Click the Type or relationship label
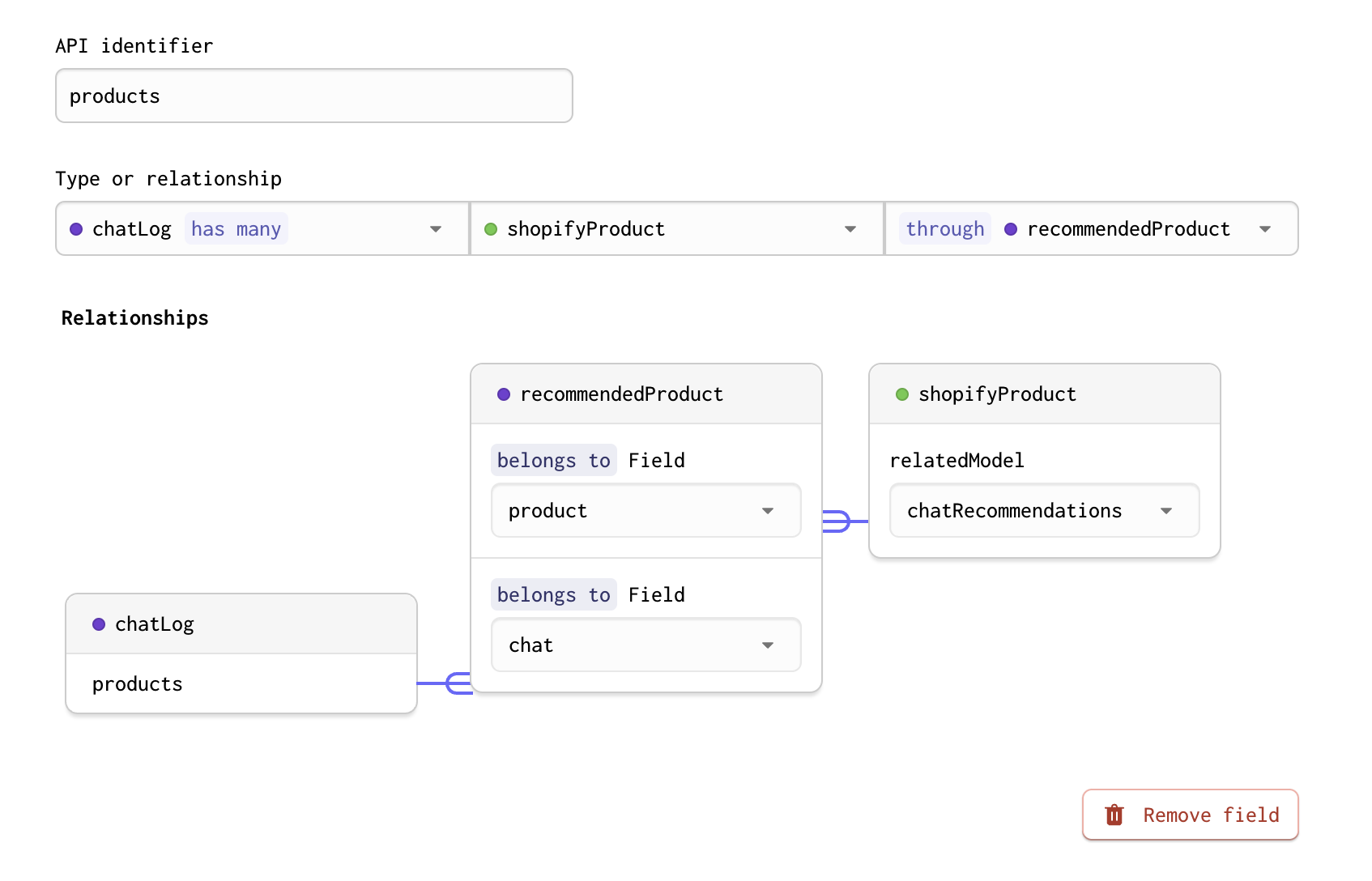The height and width of the screenshot is (881, 1372). tap(168, 178)
